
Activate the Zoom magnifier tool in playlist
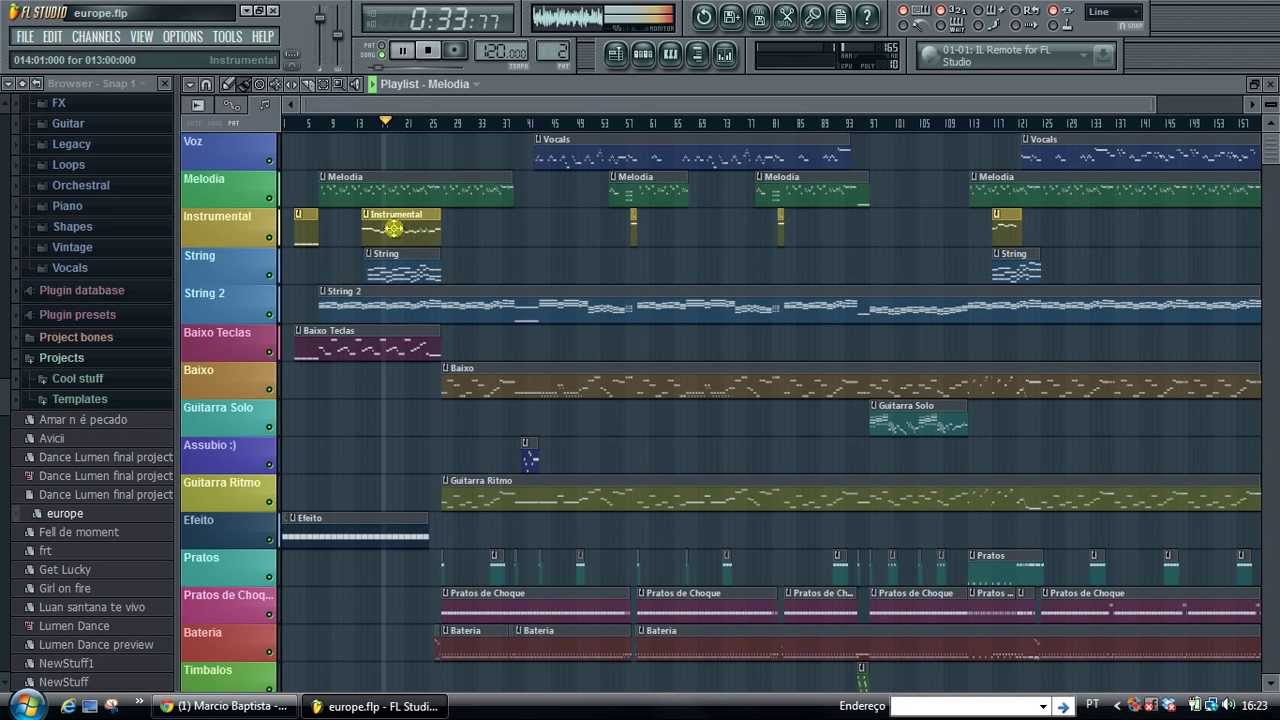pyautogui.click(x=339, y=85)
